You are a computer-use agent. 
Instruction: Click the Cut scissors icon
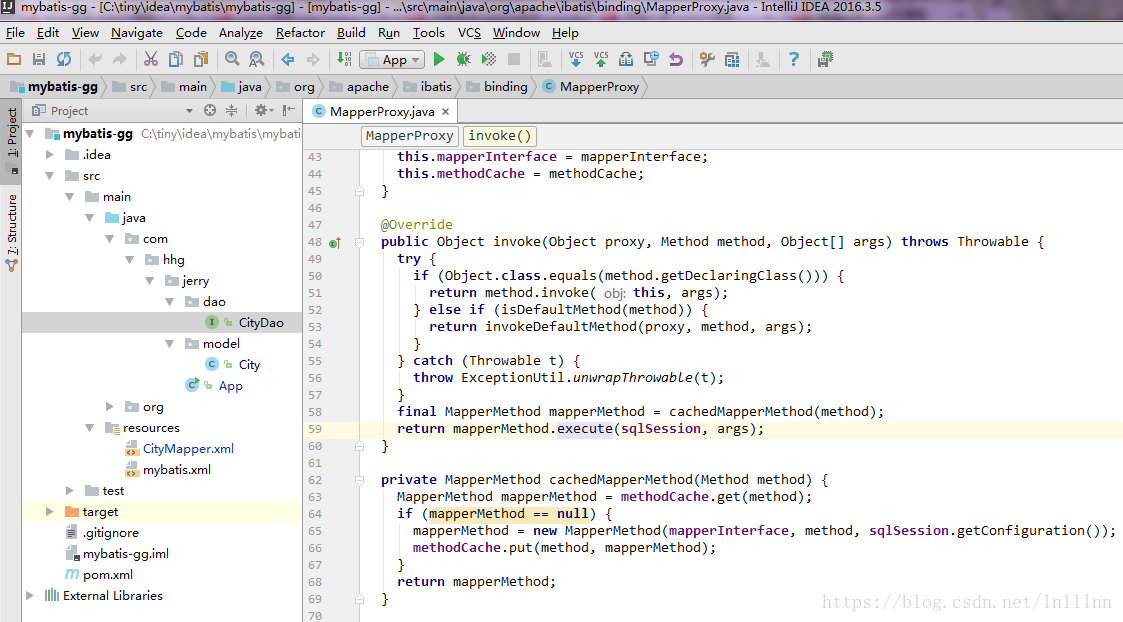150,59
